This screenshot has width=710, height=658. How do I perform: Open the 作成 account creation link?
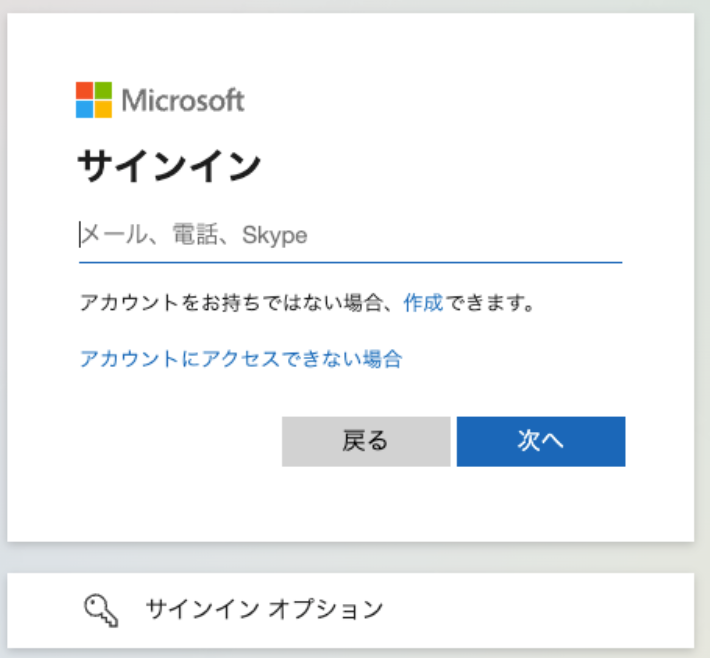point(423,302)
